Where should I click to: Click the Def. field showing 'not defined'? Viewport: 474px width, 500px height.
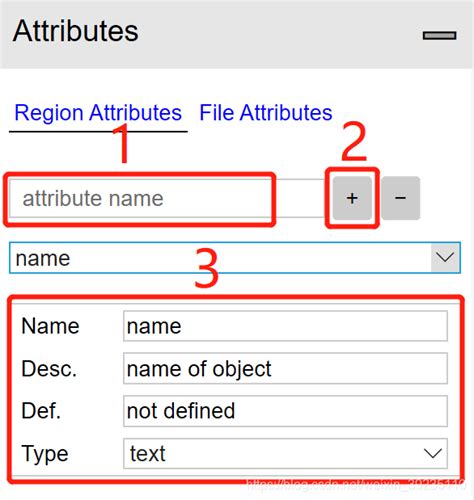(285, 411)
